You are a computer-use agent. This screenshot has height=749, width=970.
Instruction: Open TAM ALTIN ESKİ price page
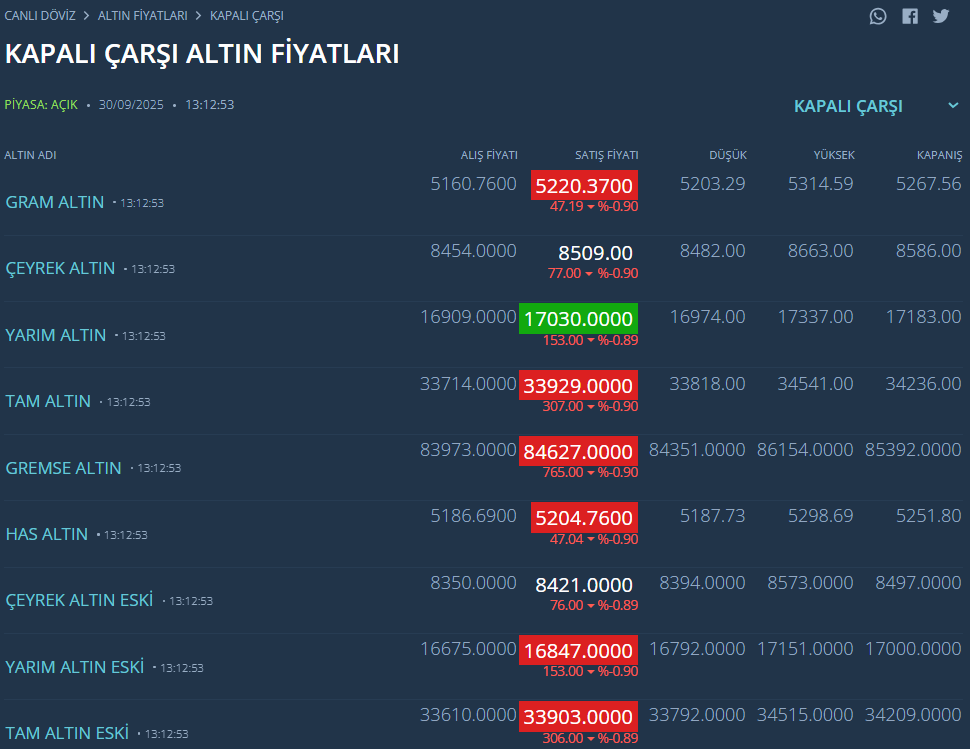(67, 734)
